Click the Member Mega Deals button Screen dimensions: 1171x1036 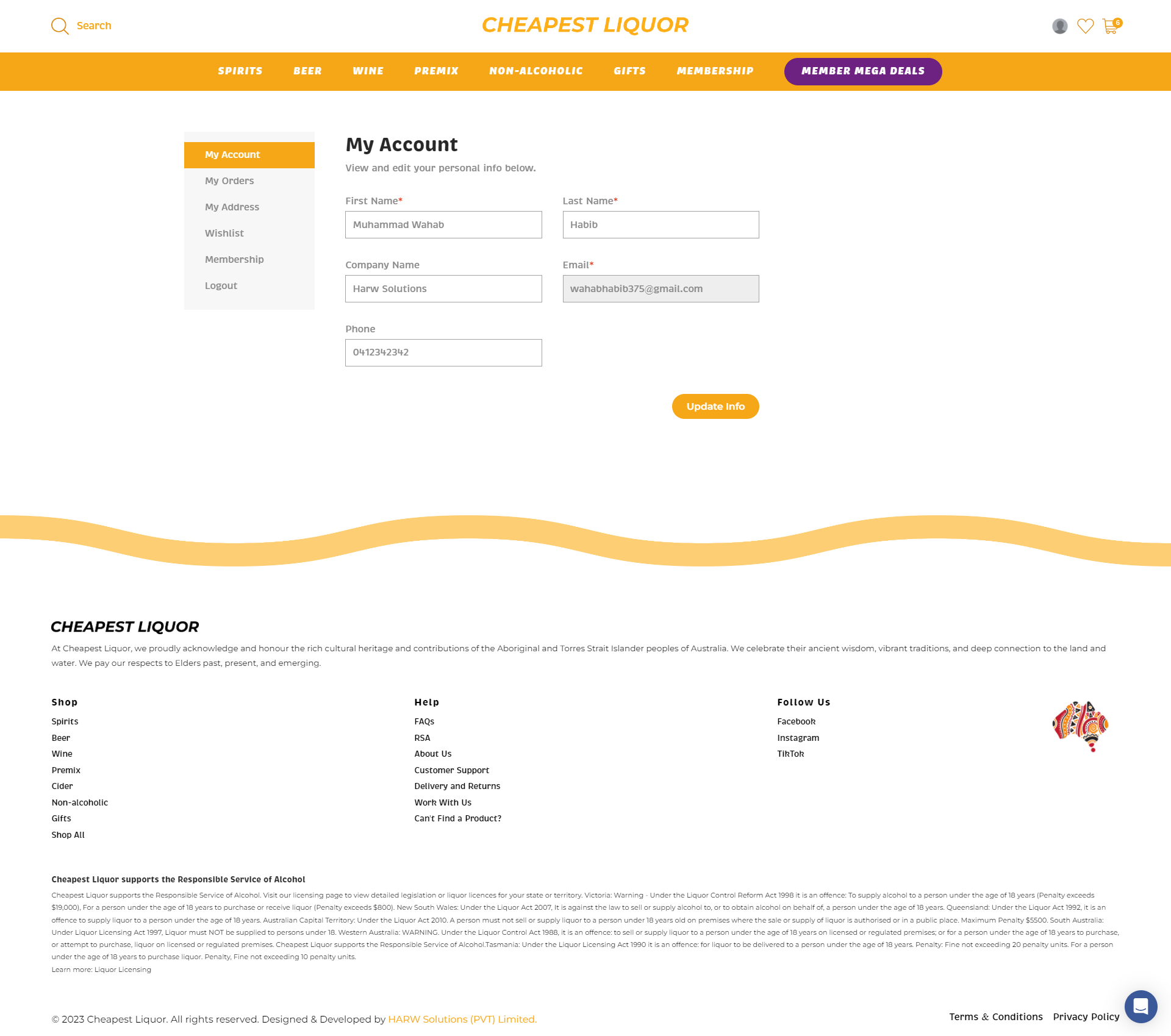click(863, 71)
